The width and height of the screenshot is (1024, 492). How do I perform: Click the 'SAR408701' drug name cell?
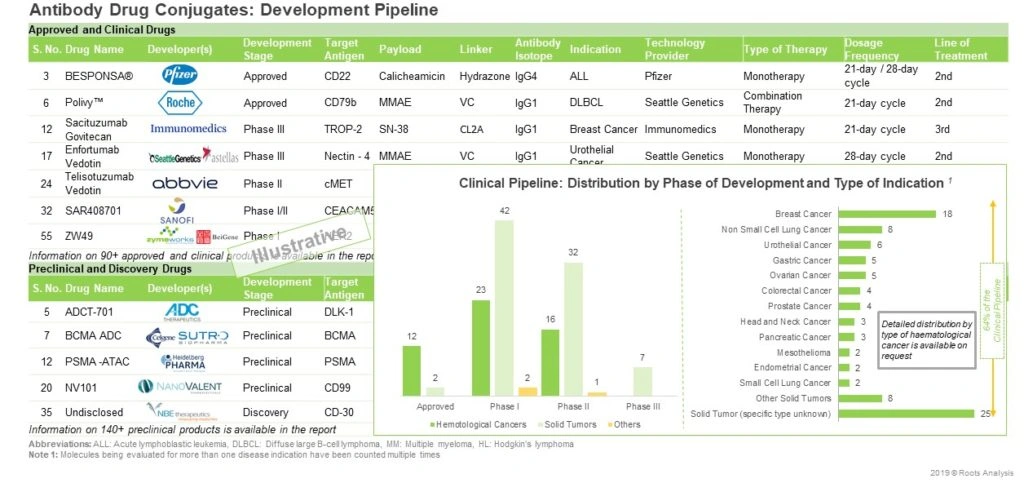click(93, 211)
